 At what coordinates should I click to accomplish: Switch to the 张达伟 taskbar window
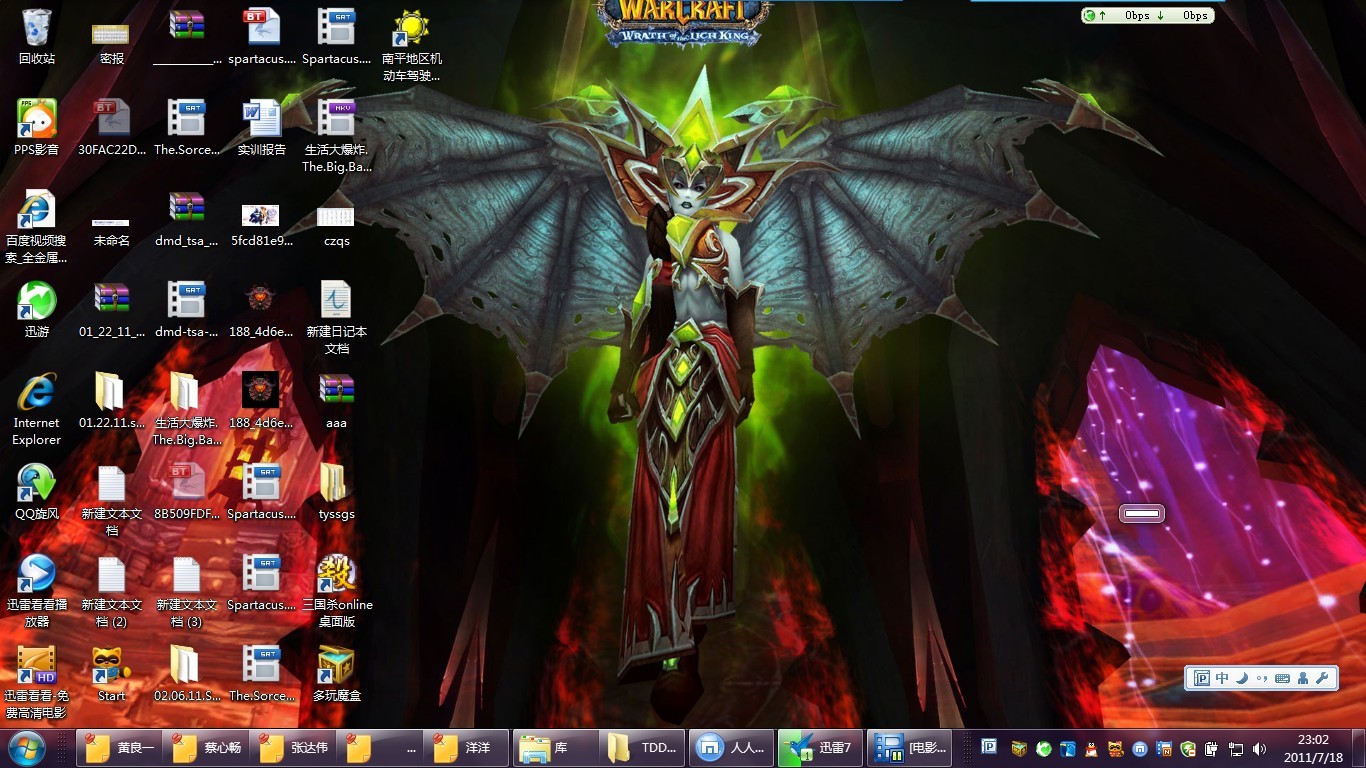(x=293, y=747)
